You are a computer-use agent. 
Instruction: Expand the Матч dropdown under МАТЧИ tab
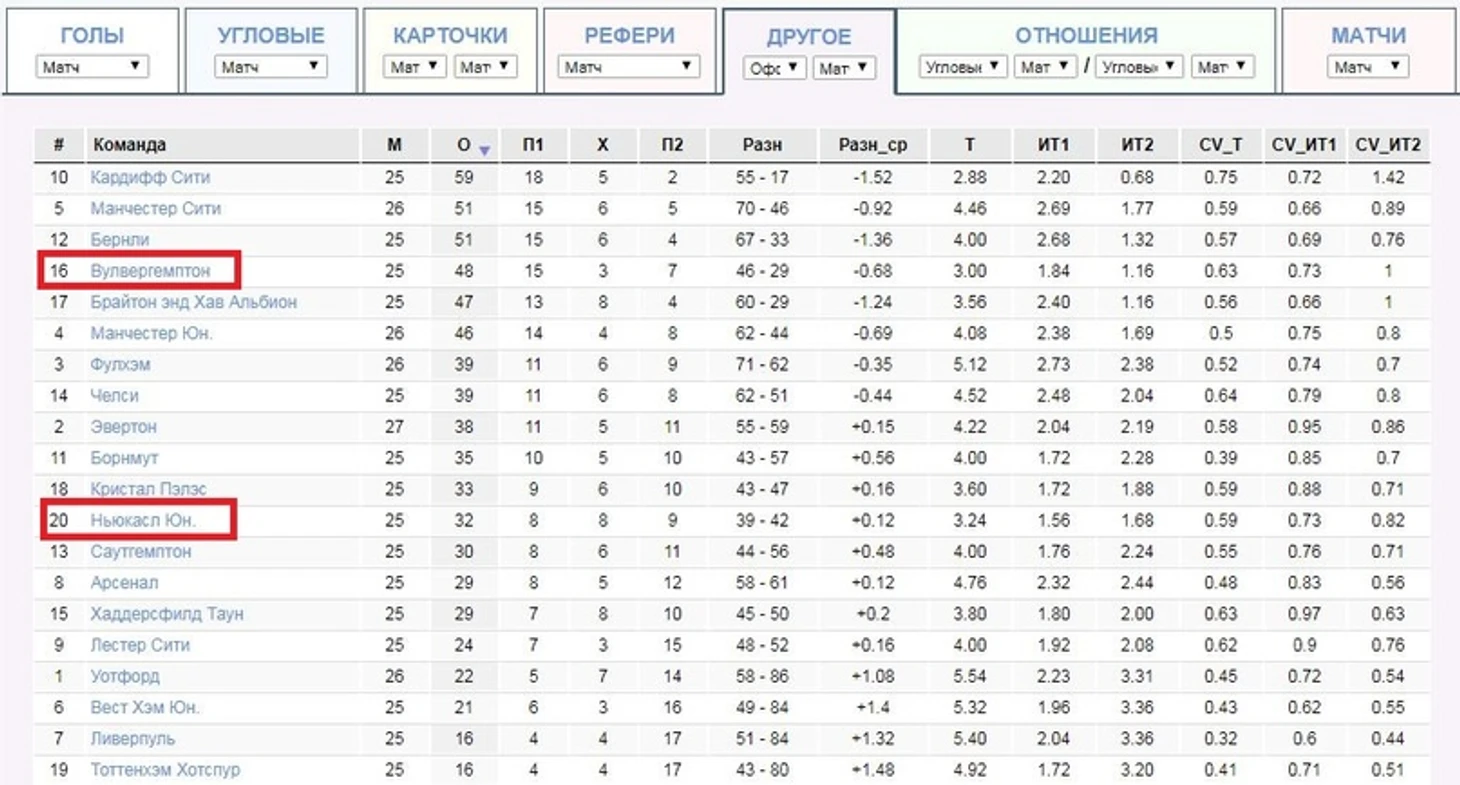1368,67
